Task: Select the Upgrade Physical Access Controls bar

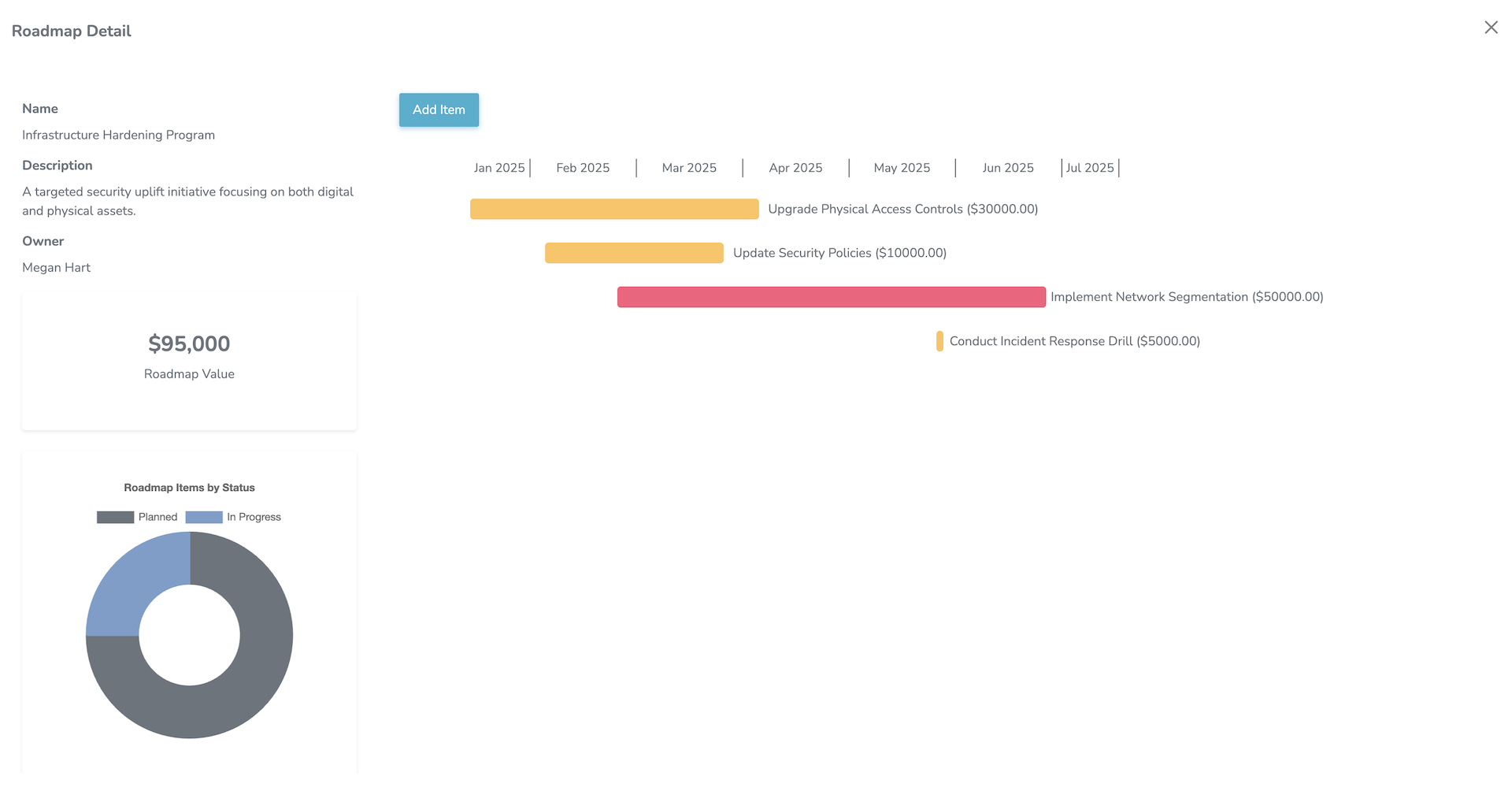Action: 614,209
